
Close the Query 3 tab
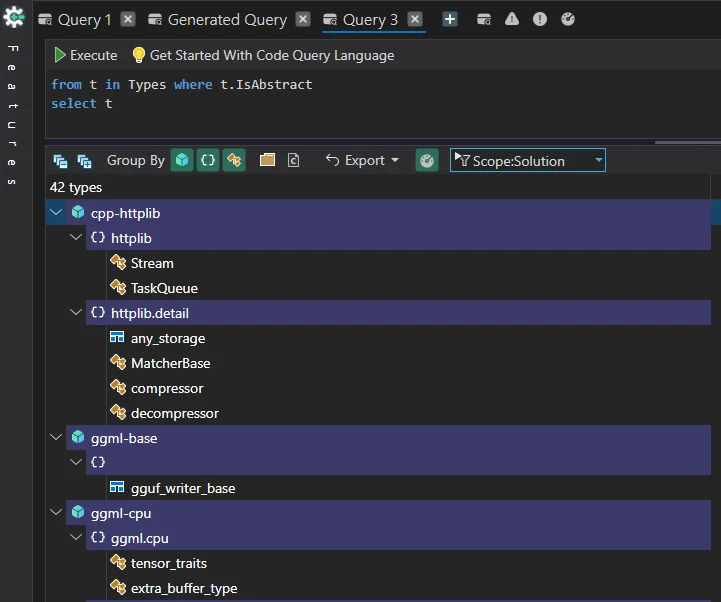(x=415, y=19)
